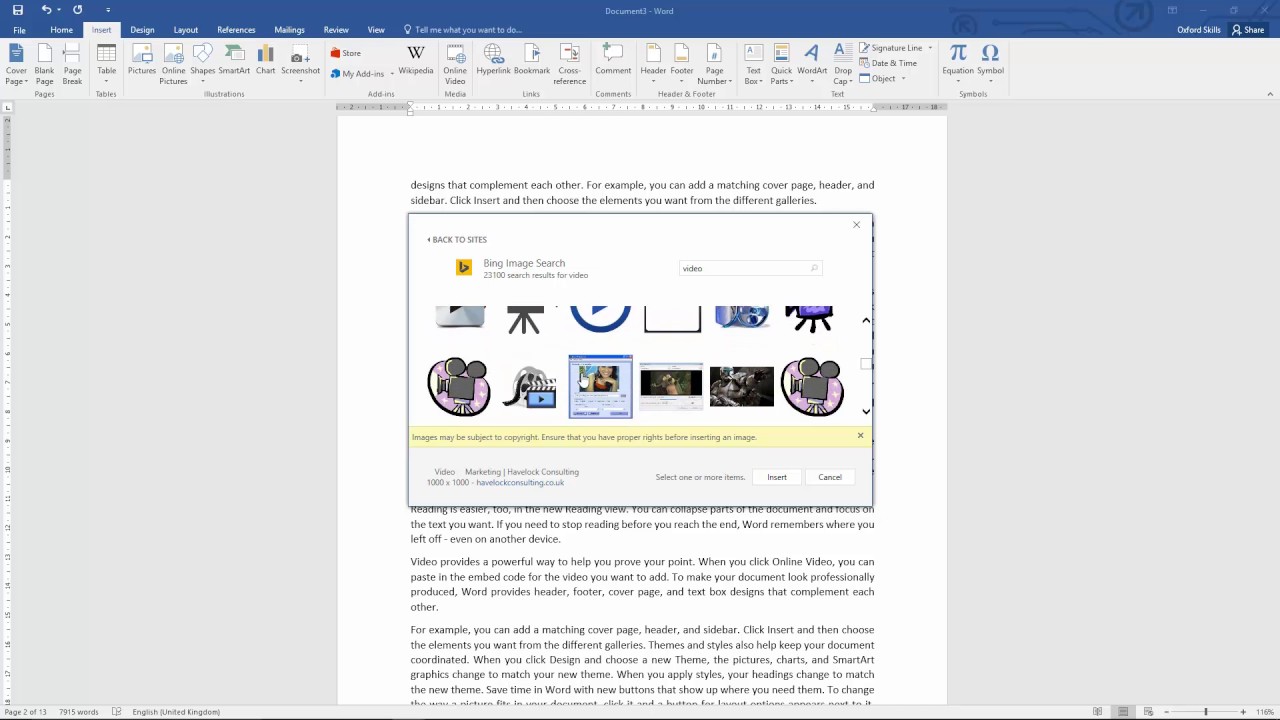This screenshot has width=1280, height=720.
Task: Open the Header dropdown menu
Action: (653, 65)
